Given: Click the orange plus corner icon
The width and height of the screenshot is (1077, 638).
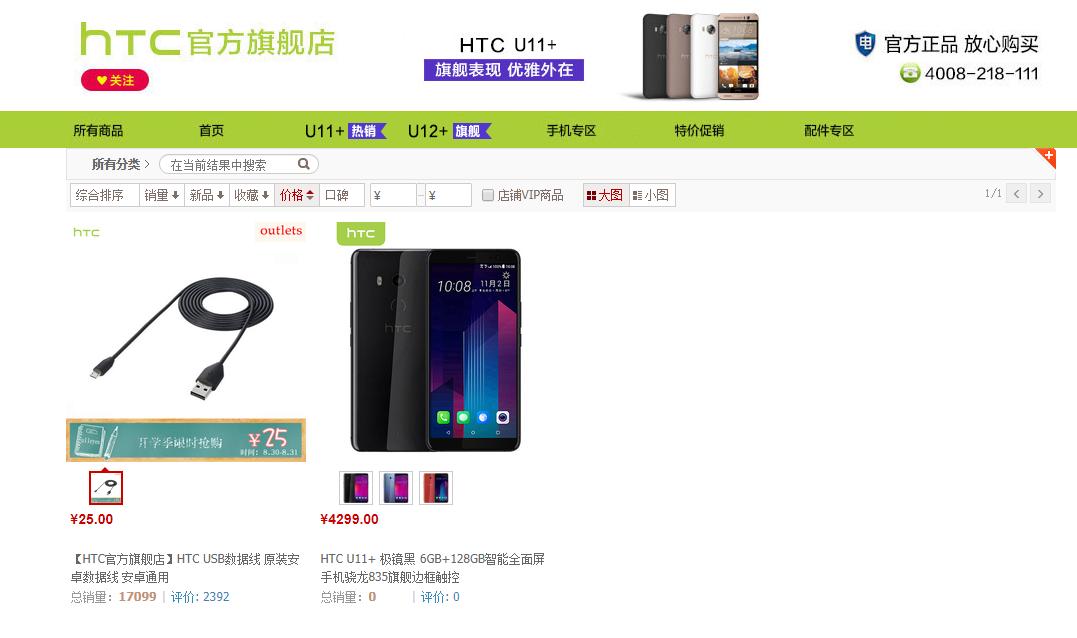Looking at the screenshot, I should 1047,157.
